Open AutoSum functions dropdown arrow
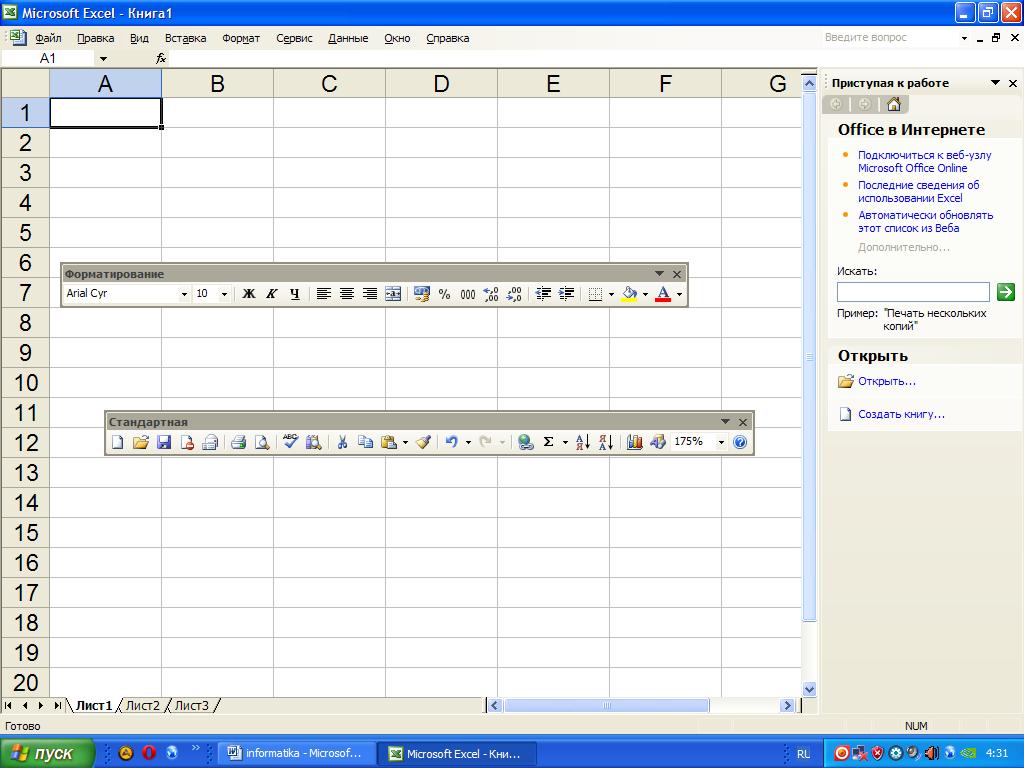 [565, 442]
